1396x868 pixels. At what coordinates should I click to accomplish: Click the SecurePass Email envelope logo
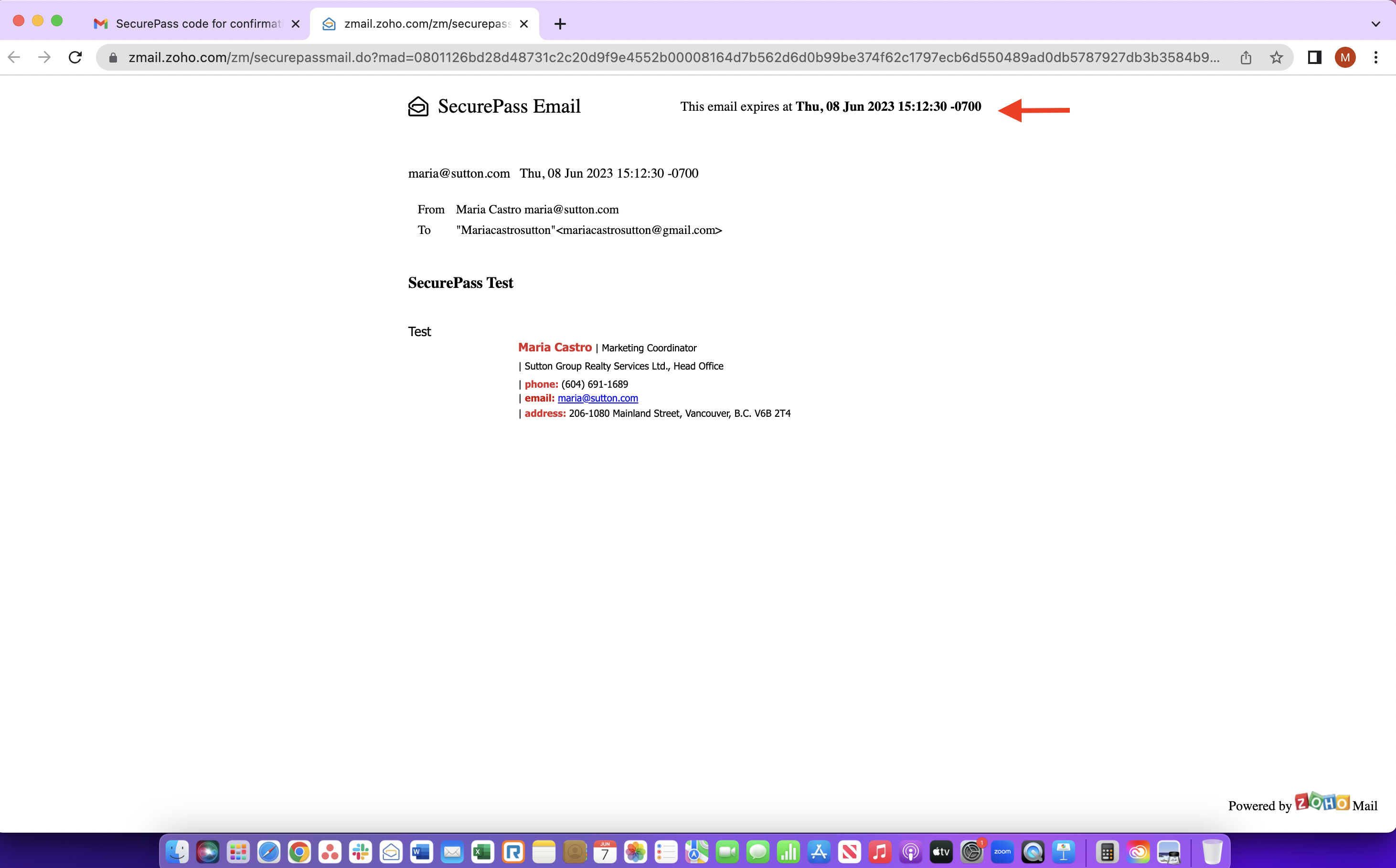pyautogui.click(x=418, y=106)
